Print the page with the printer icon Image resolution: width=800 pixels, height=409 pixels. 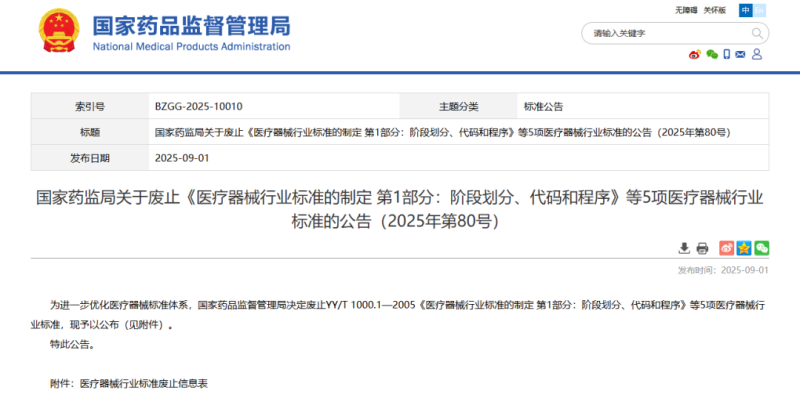pos(702,248)
